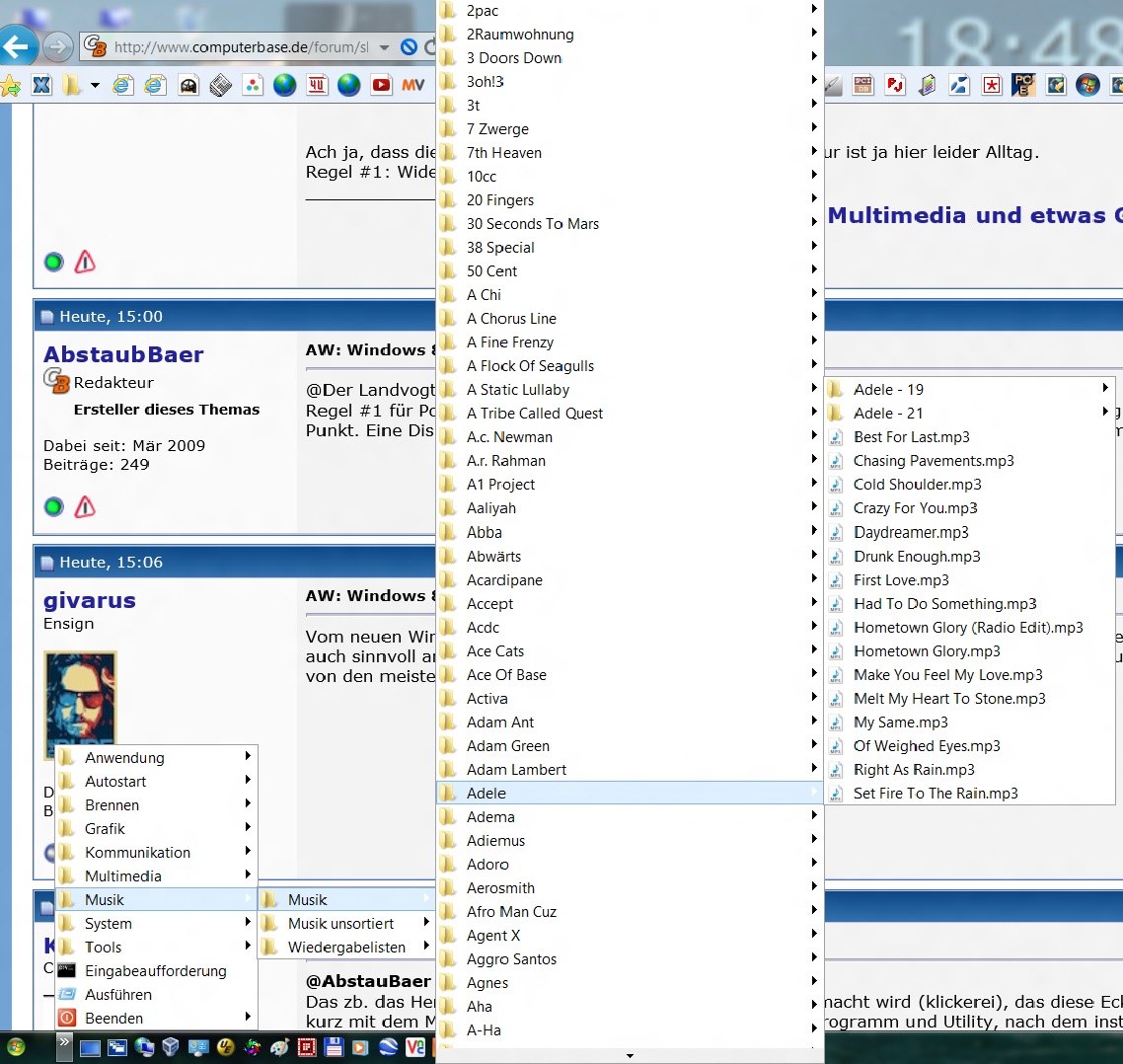The height and width of the screenshot is (1064, 1123).
Task: Open the Windows orb bookmark icon
Action: coord(1087,85)
